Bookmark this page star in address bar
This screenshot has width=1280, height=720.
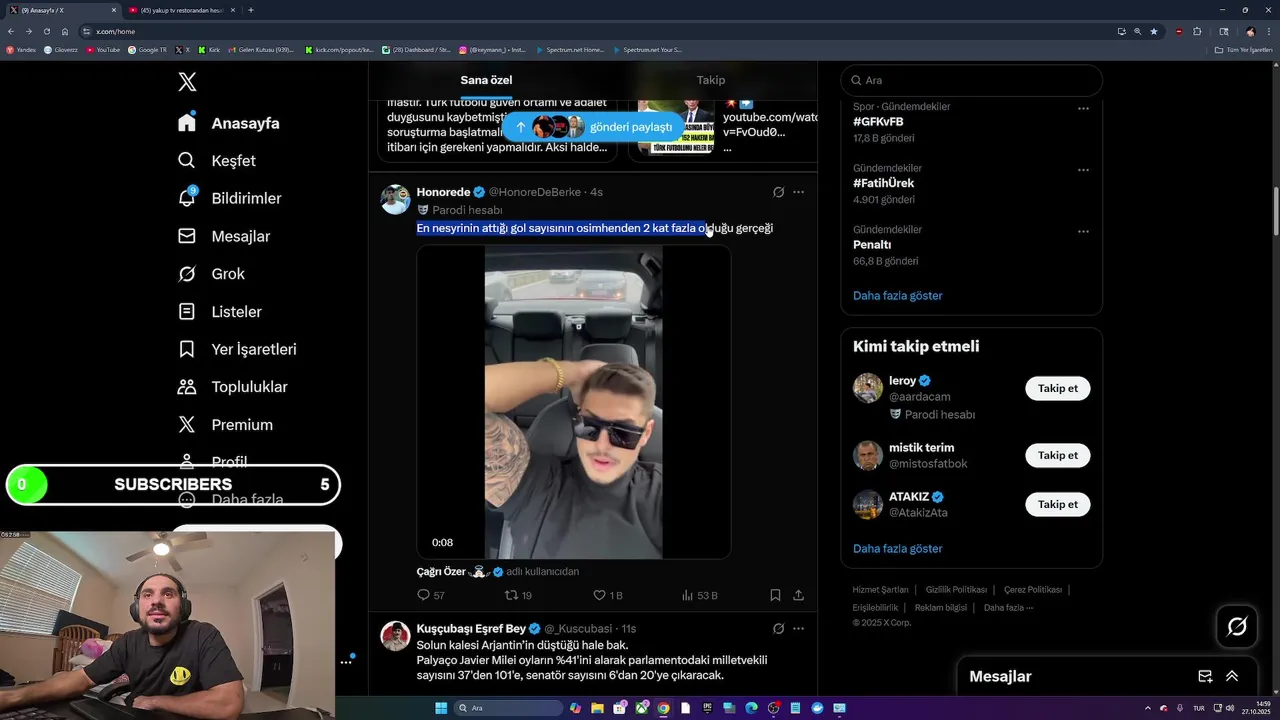[x=1154, y=31]
